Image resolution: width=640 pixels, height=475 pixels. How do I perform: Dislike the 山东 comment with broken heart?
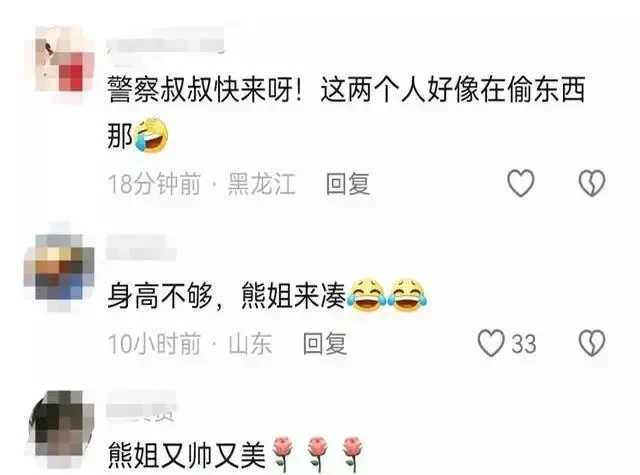pos(592,343)
